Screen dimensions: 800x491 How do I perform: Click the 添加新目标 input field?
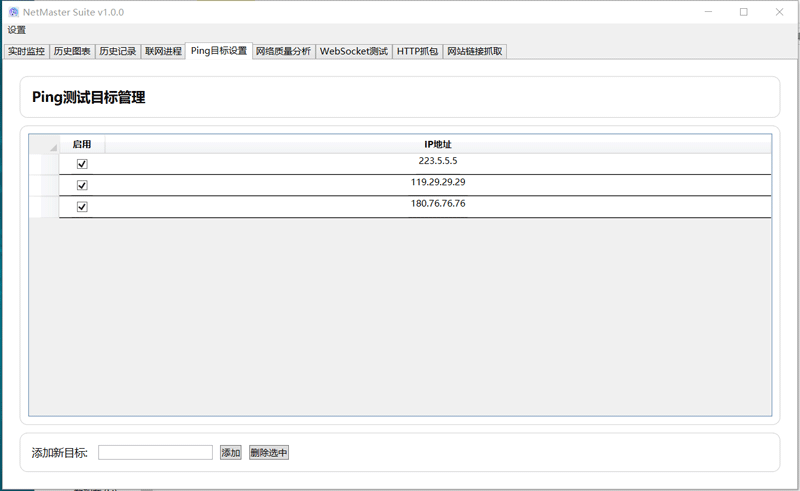pyautogui.click(x=155, y=453)
